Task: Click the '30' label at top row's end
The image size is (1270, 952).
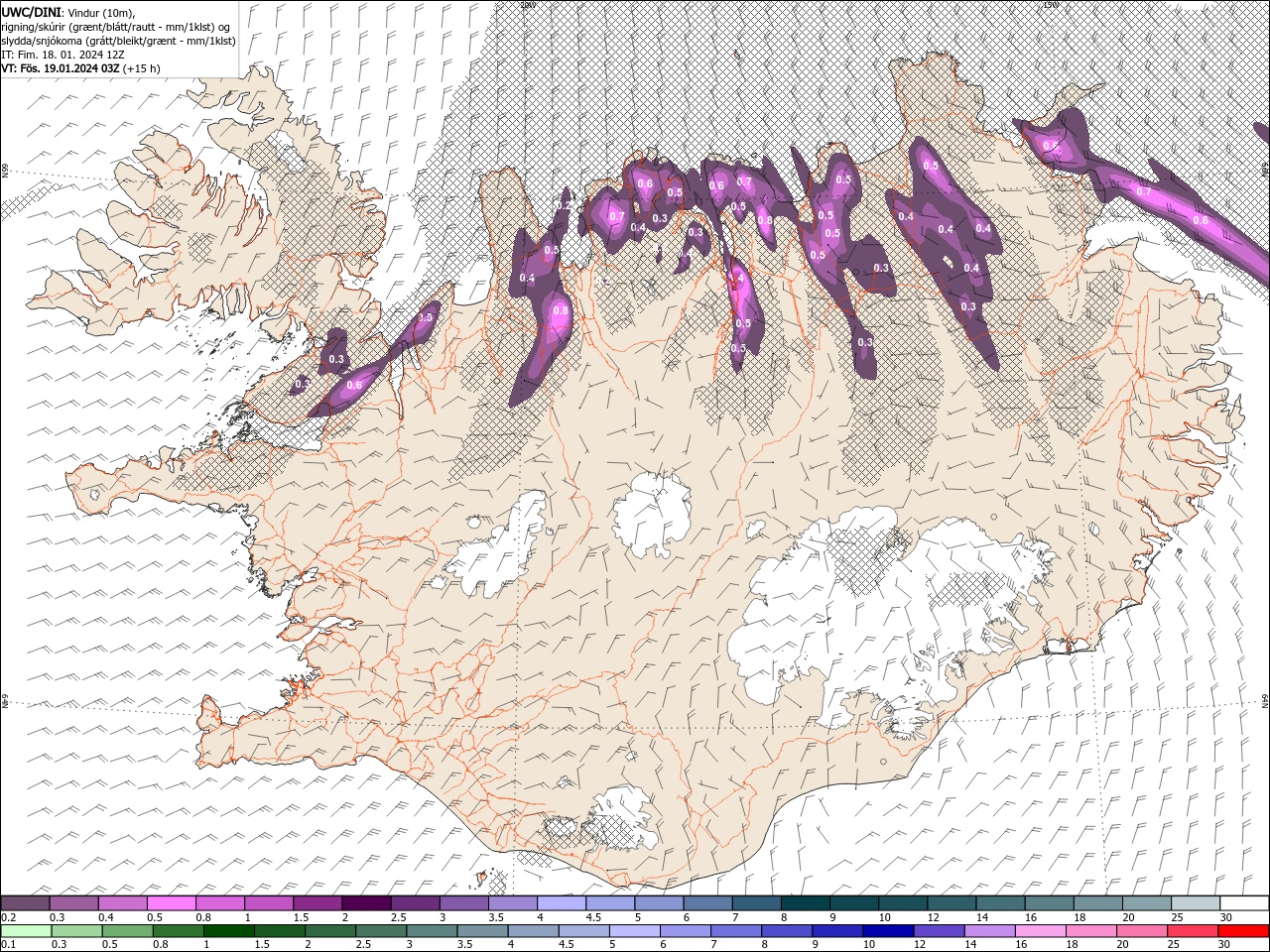Action: point(1226,917)
